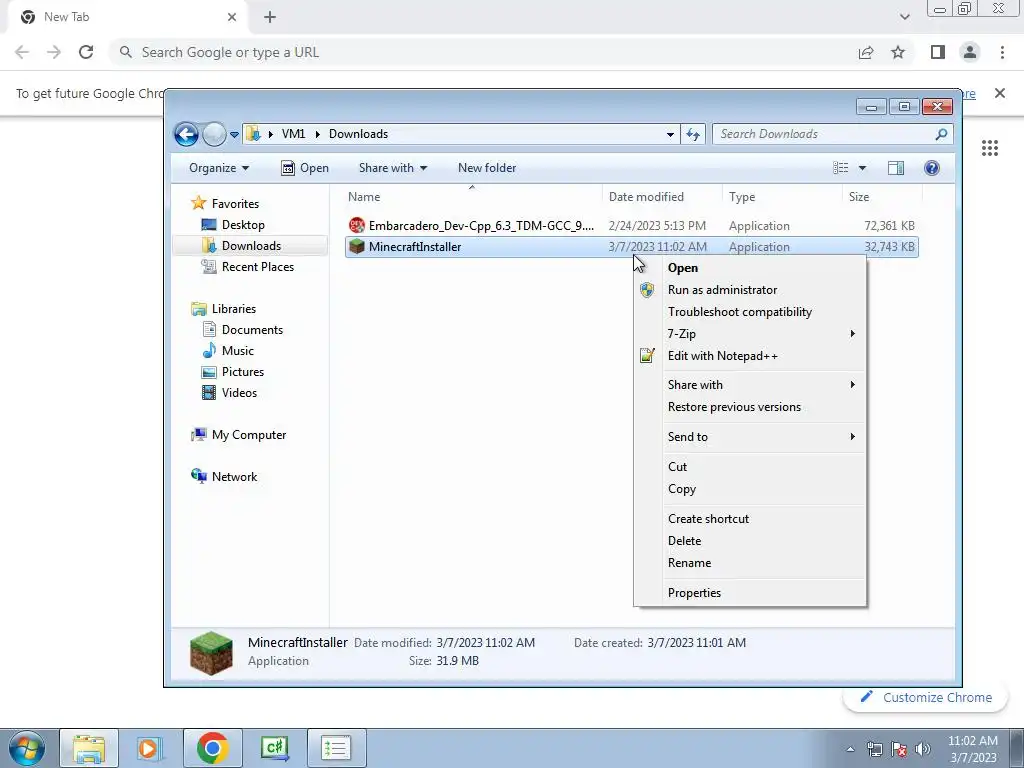This screenshot has width=1024, height=768.
Task: Click the Chrome address bar
Action: (483, 52)
